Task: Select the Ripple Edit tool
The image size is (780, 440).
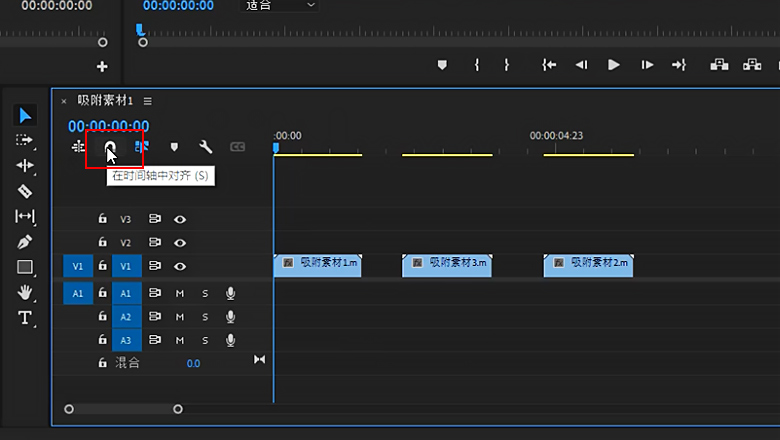Action: pyautogui.click(x=25, y=165)
